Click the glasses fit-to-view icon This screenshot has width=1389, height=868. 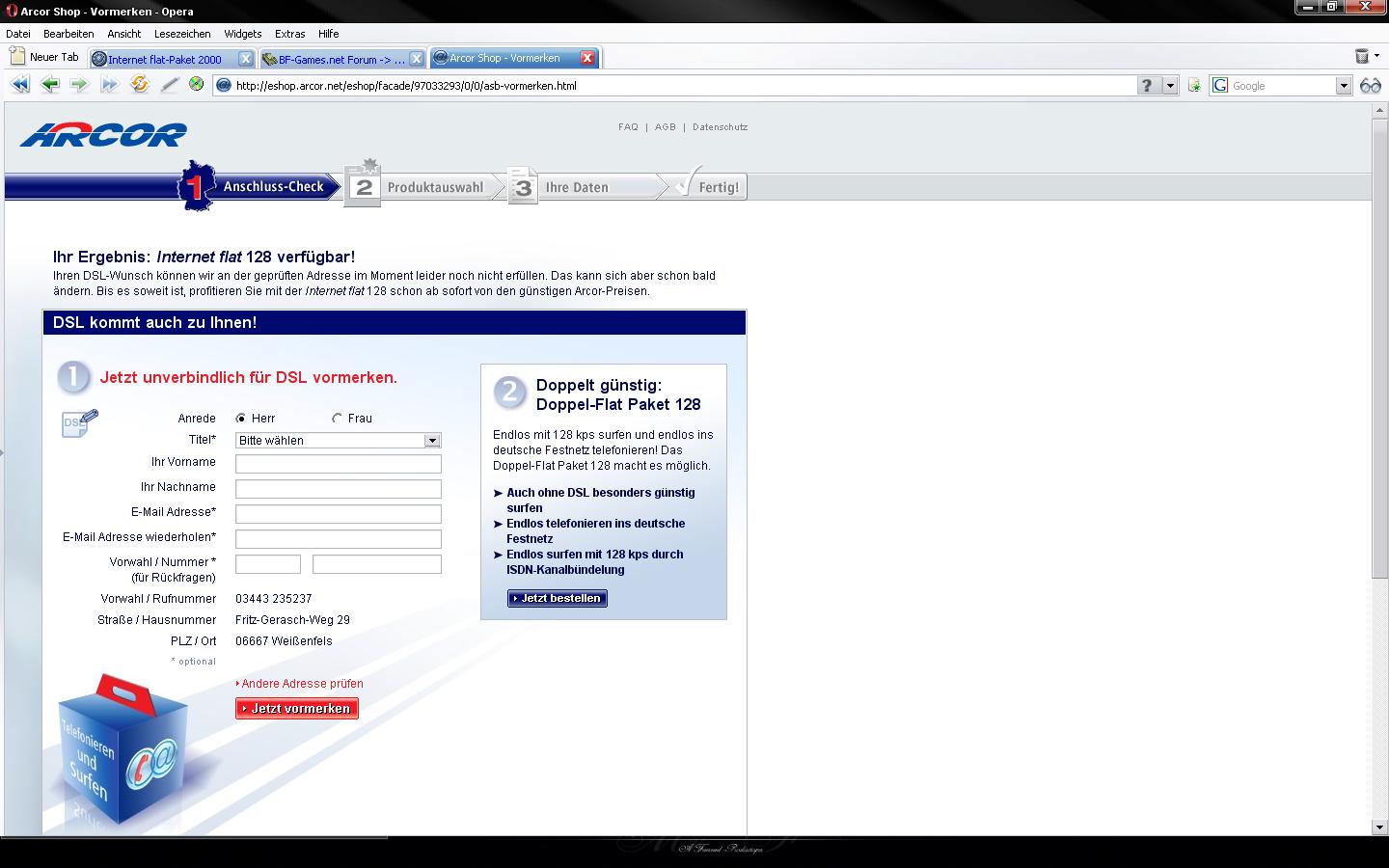tap(1370, 86)
